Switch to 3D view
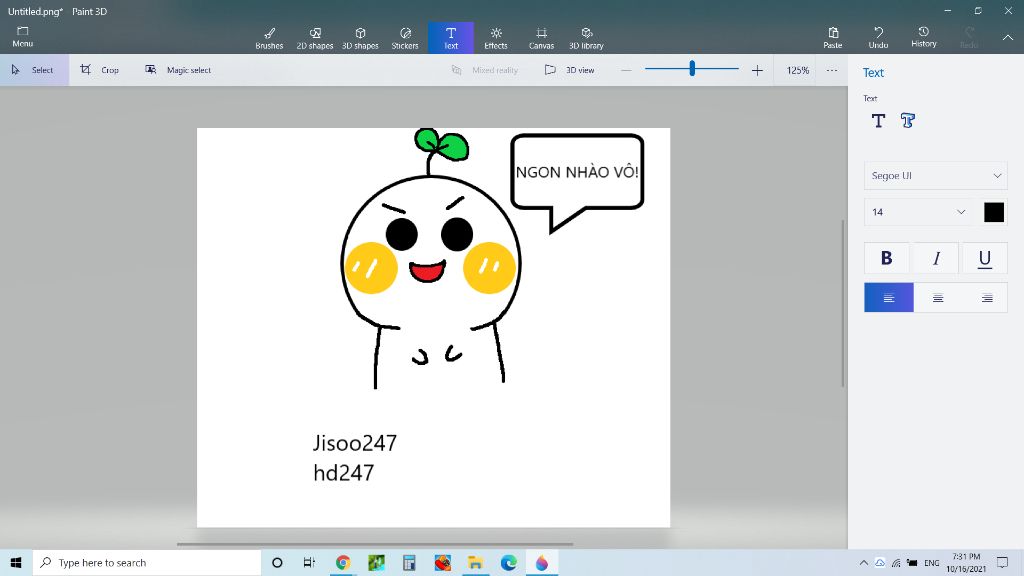Image resolution: width=1024 pixels, height=576 pixels. pyautogui.click(x=570, y=70)
